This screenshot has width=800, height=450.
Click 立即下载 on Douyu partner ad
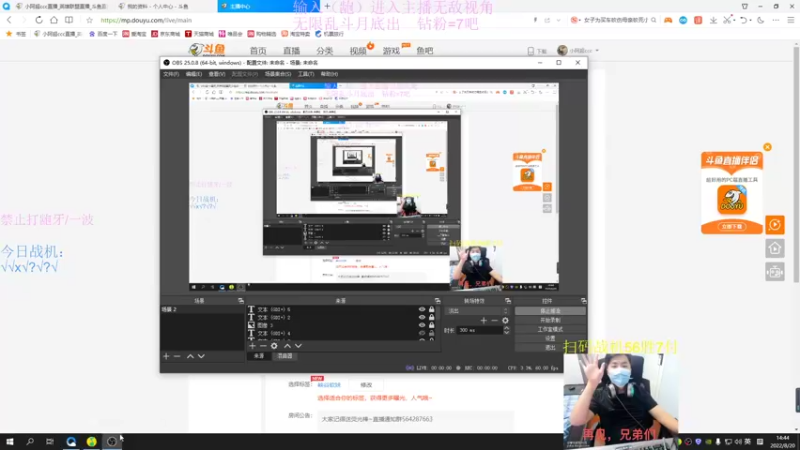pyautogui.click(x=732, y=227)
